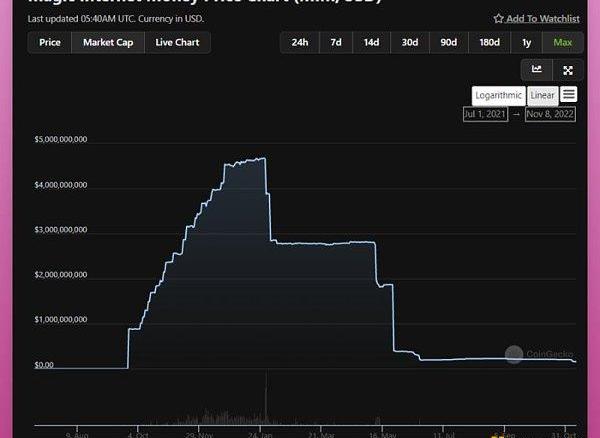600x438 pixels.
Task: Click the $3,000,000,000 axis label
Action: (x=61, y=230)
